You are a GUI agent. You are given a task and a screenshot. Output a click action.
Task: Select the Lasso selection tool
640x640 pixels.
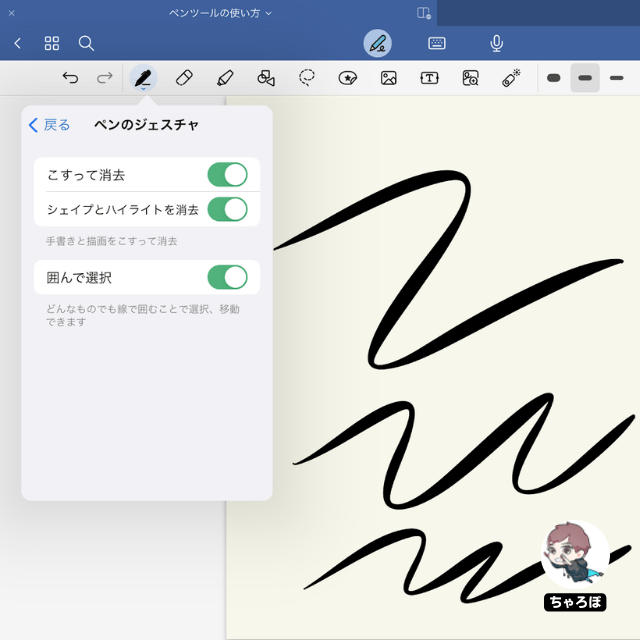click(x=307, y=78)
